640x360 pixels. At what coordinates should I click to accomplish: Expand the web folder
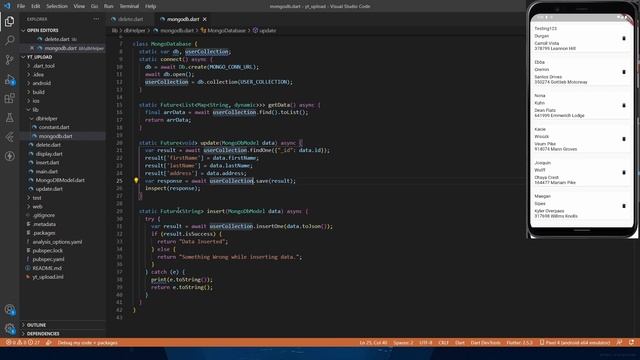pyautogui.click(x=37, y=207)
